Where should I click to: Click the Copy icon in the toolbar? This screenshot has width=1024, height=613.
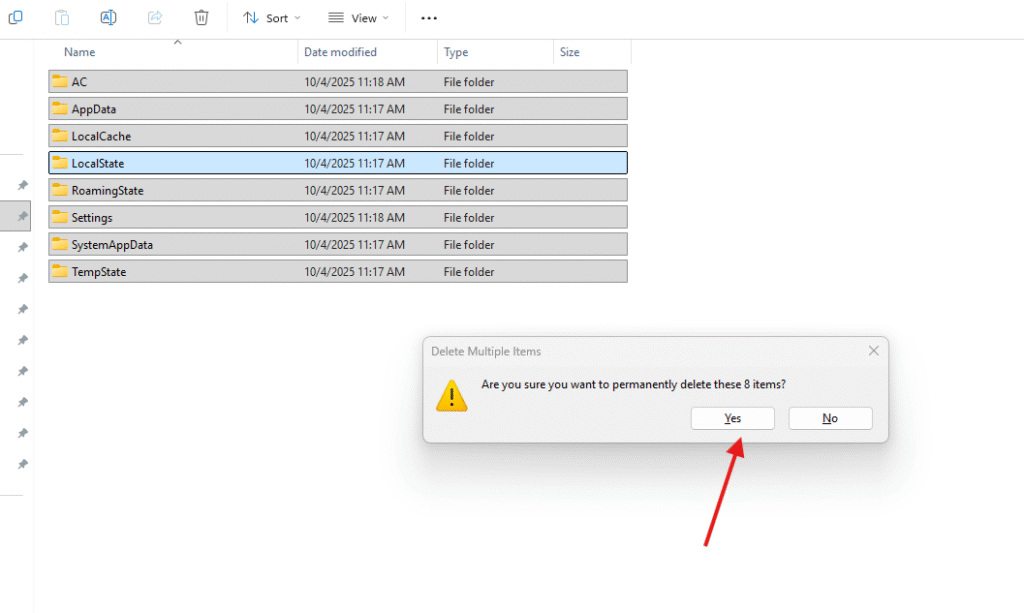(x=15, y=17)
